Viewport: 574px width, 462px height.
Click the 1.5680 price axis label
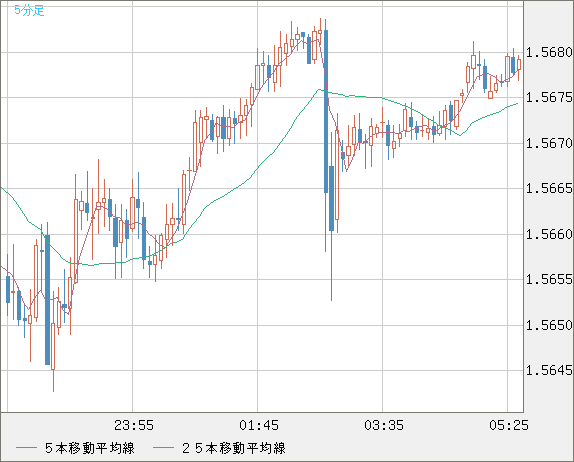point(549,52)
